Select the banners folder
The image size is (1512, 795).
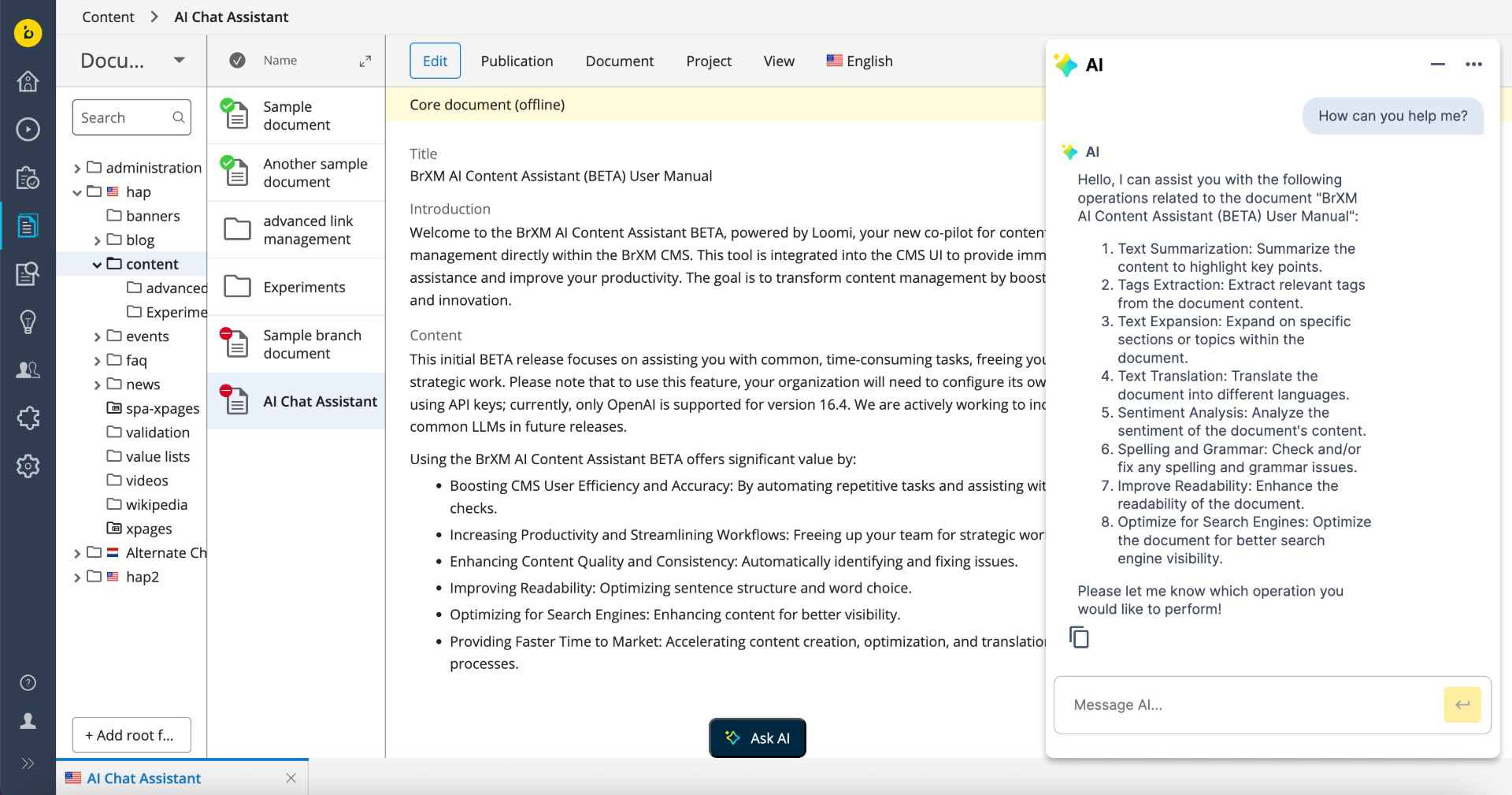pos(143,216)
